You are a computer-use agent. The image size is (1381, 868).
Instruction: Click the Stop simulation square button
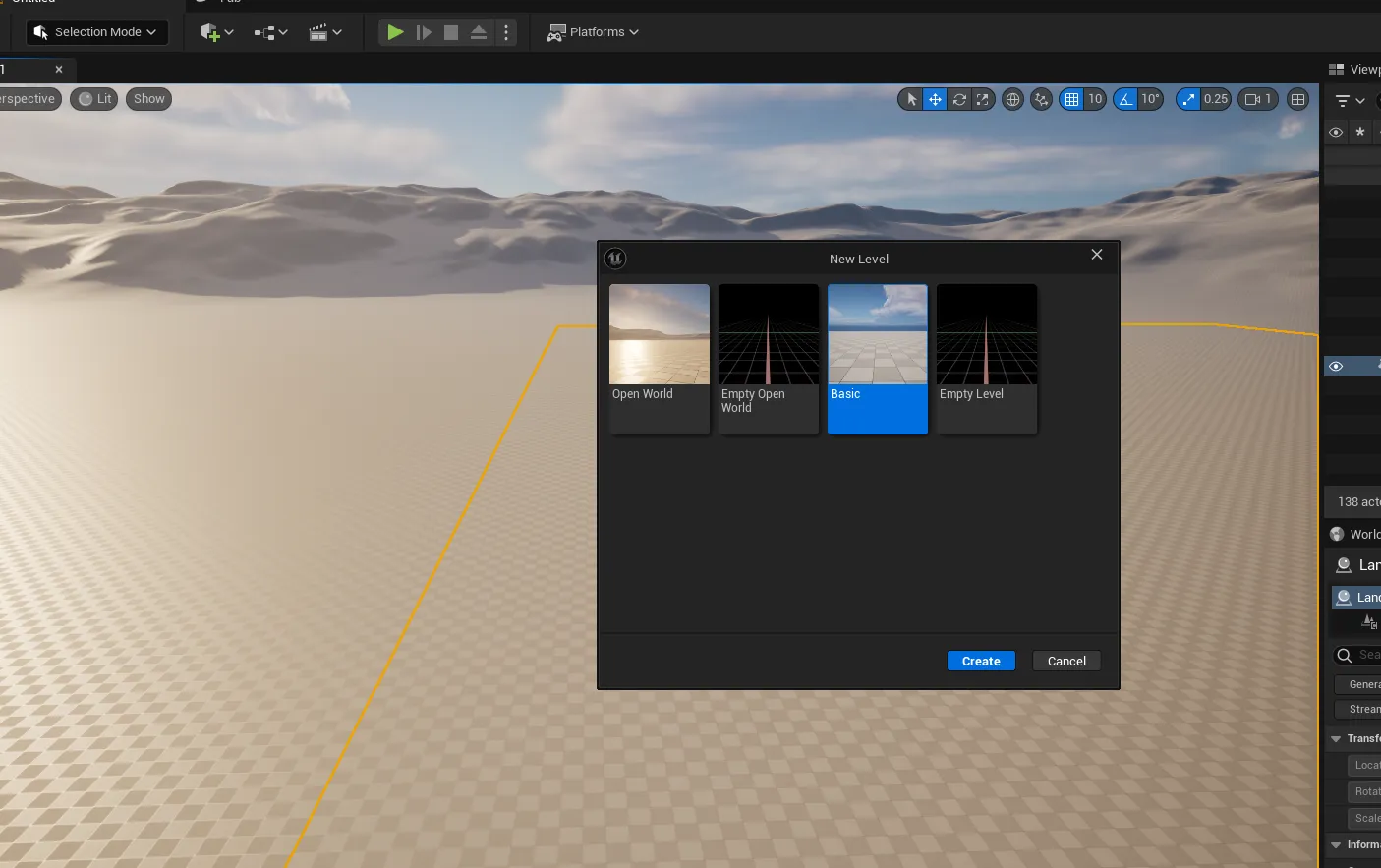[451, 32]
